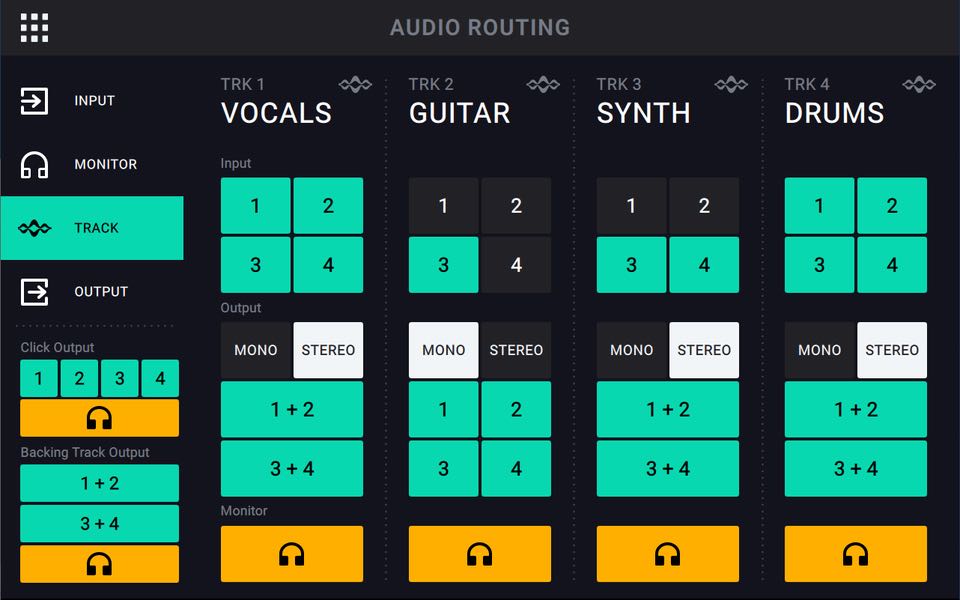This screenshot has height=600, width=960.
Task: Switch Vocals output to MONO
Action: 256,350
